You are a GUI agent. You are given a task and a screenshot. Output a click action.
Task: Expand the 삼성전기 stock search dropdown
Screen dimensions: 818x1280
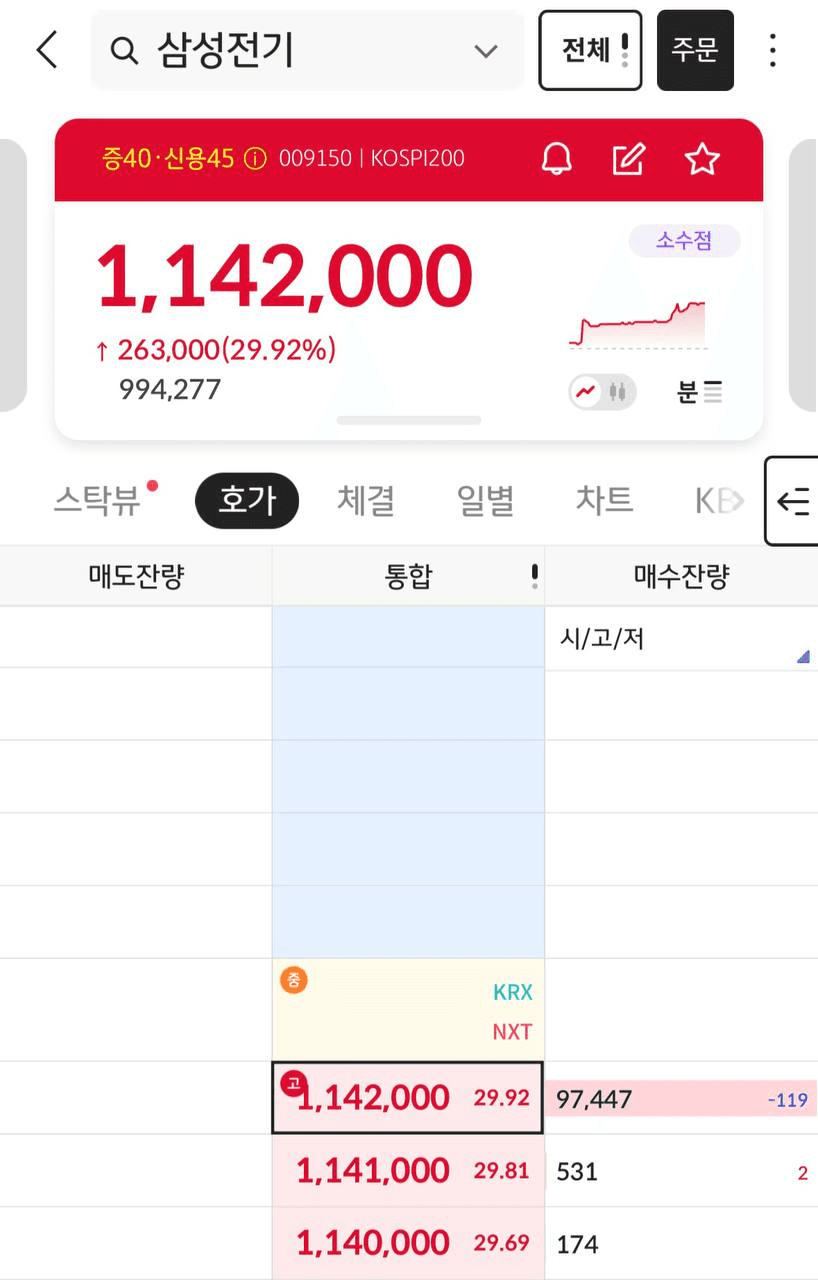coord(486,51)
